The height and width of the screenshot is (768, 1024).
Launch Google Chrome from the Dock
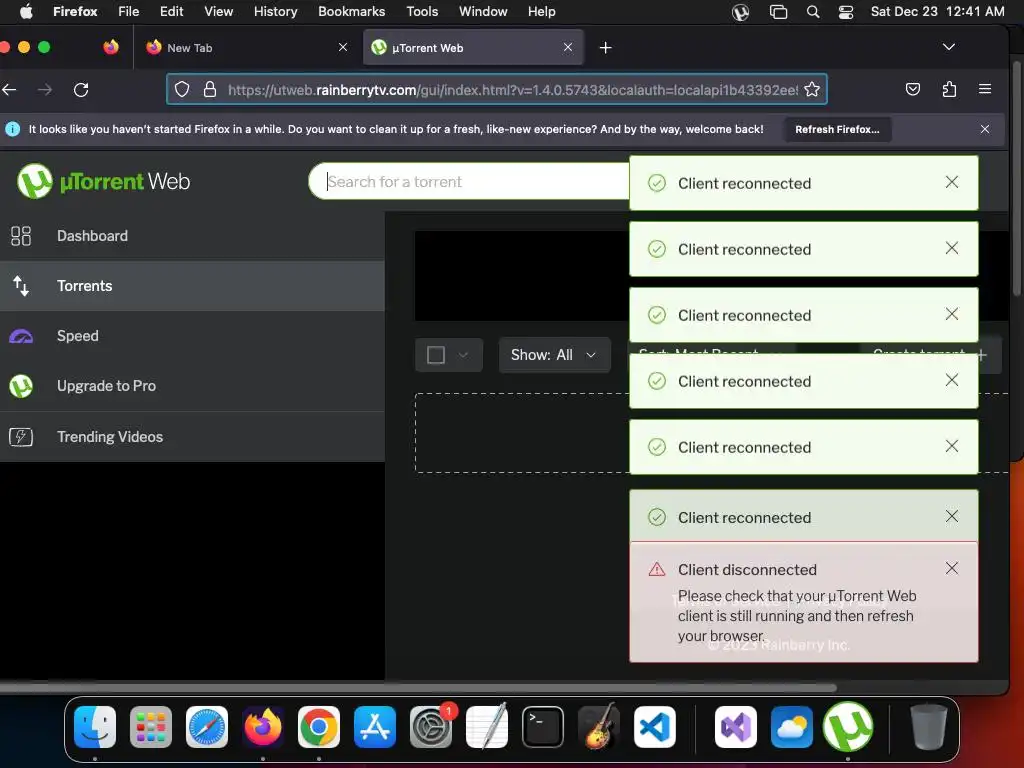(319, 727)
